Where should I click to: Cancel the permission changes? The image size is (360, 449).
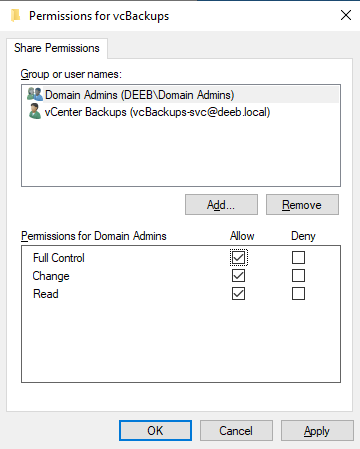236,431
